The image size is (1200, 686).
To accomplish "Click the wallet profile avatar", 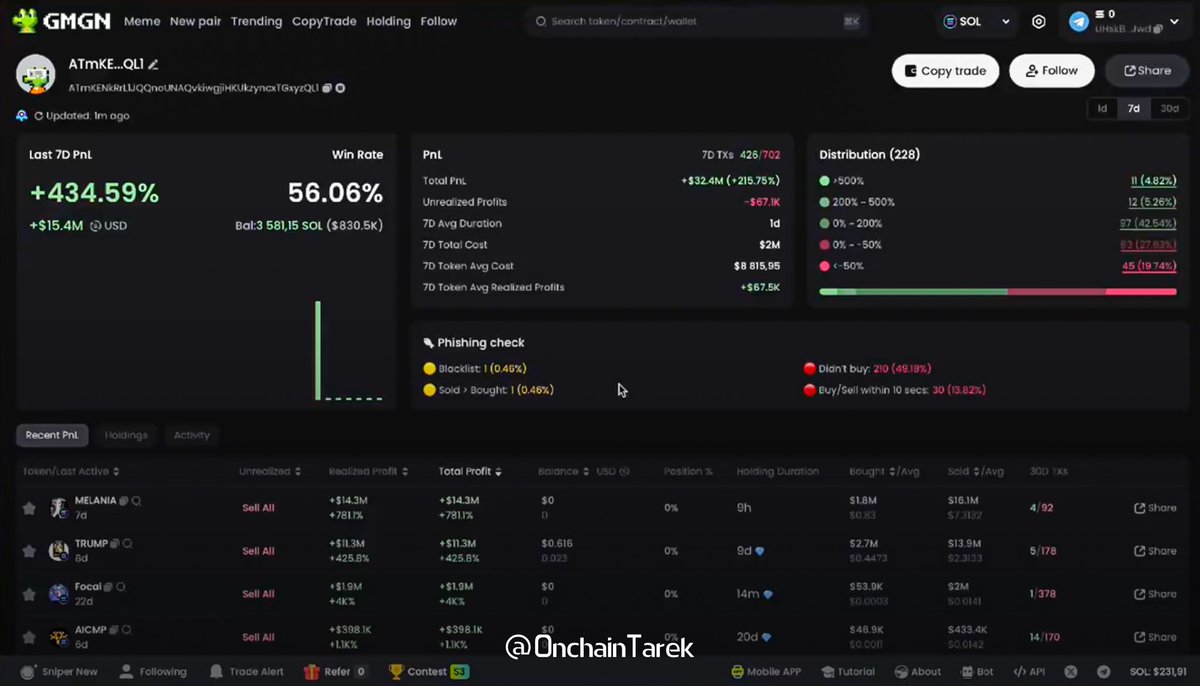I will pos(36,74).
